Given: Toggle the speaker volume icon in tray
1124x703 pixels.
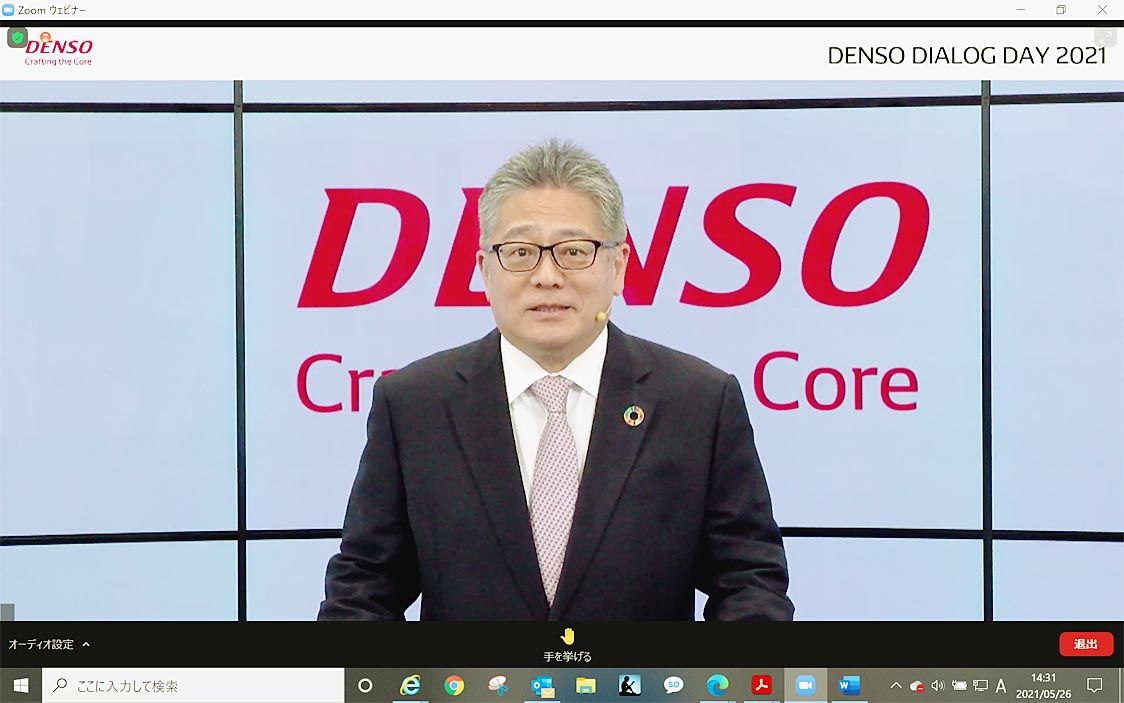Looking at the screenshot, I should (937, 685).
